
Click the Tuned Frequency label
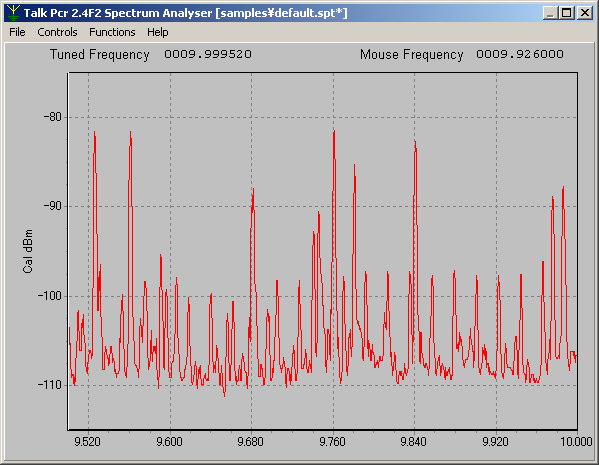tap(99, 55)
